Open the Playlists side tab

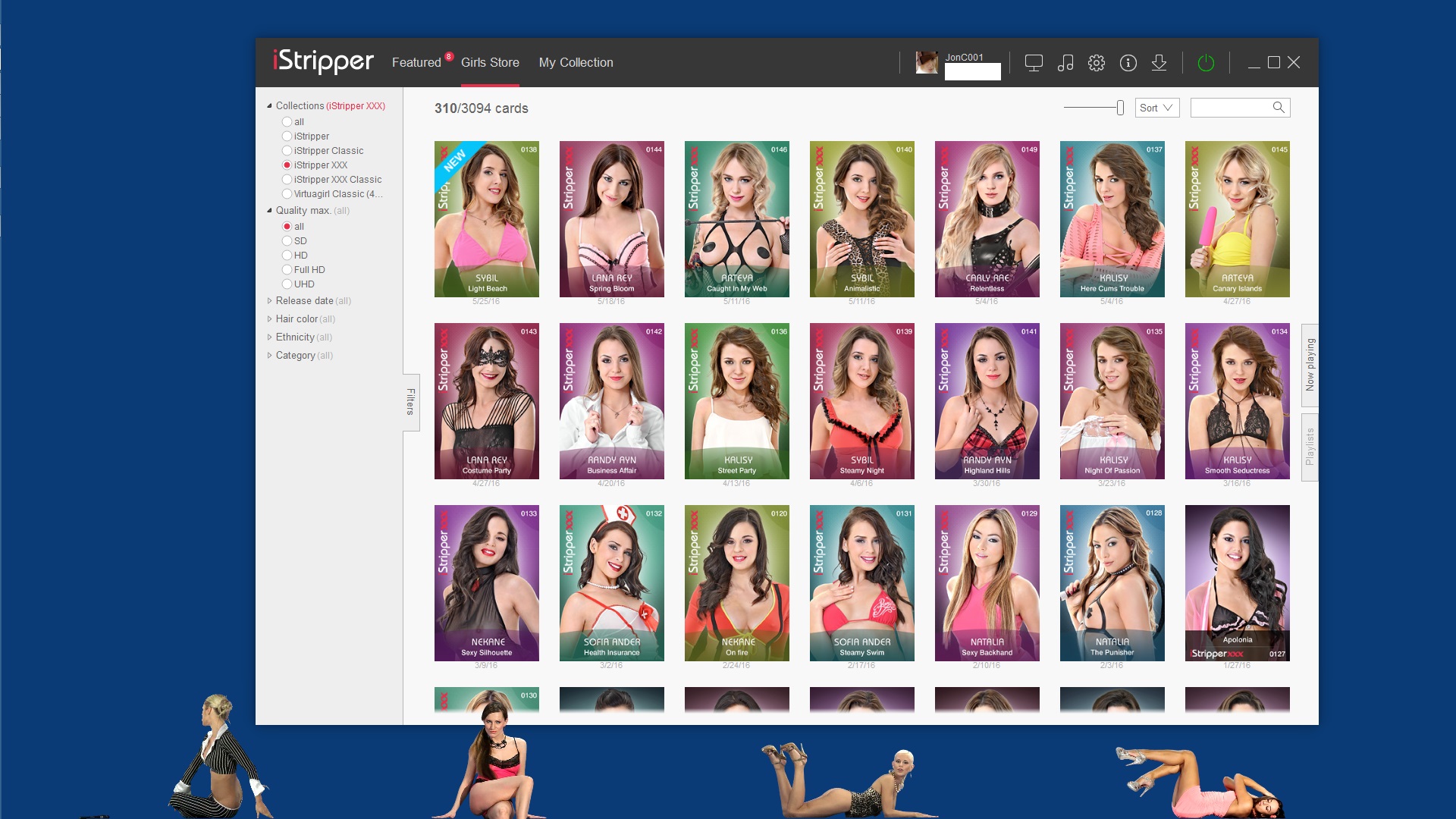point(1310,447)
